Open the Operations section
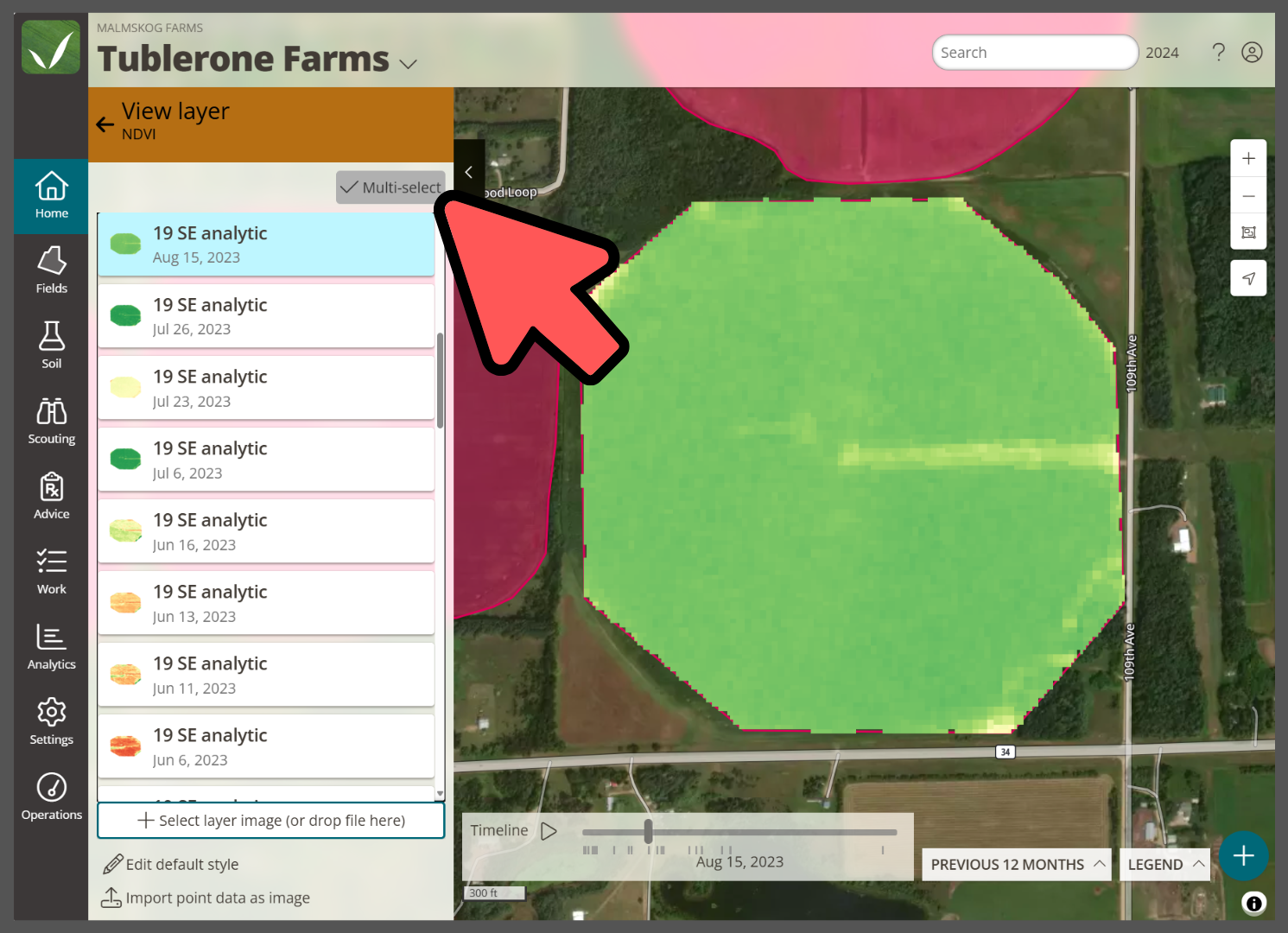Screen dimensions: 1288x933 coord(51,797)
